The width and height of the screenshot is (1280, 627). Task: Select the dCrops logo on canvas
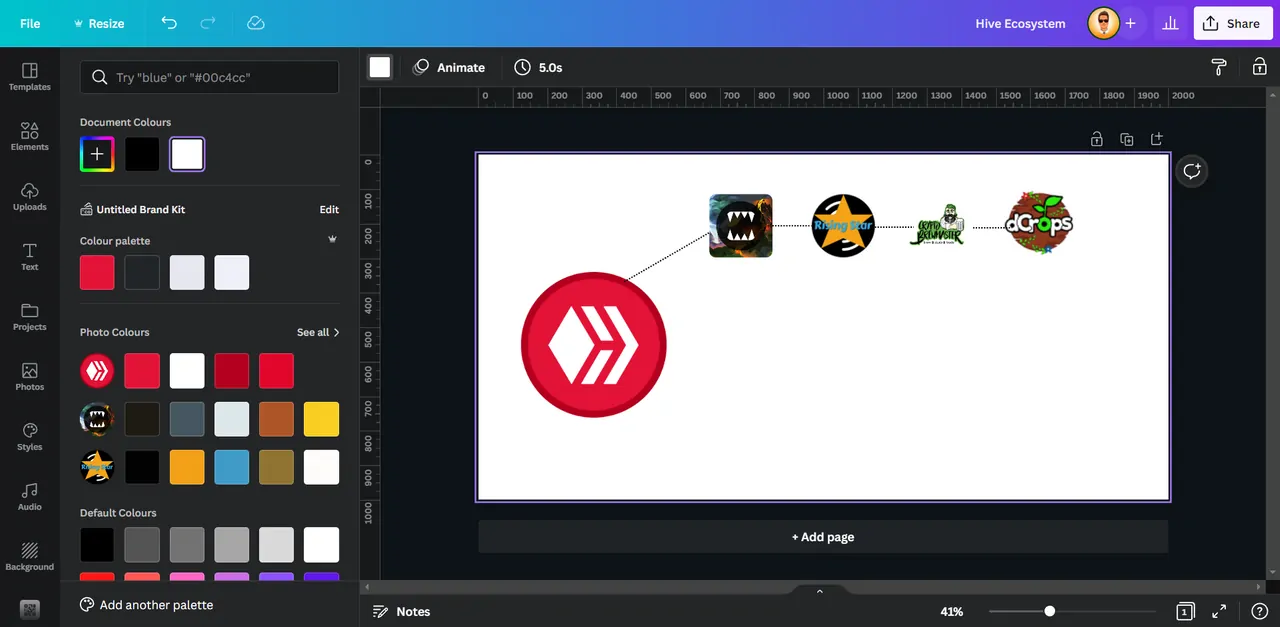pyautogui.click(x=1039, y=223)
